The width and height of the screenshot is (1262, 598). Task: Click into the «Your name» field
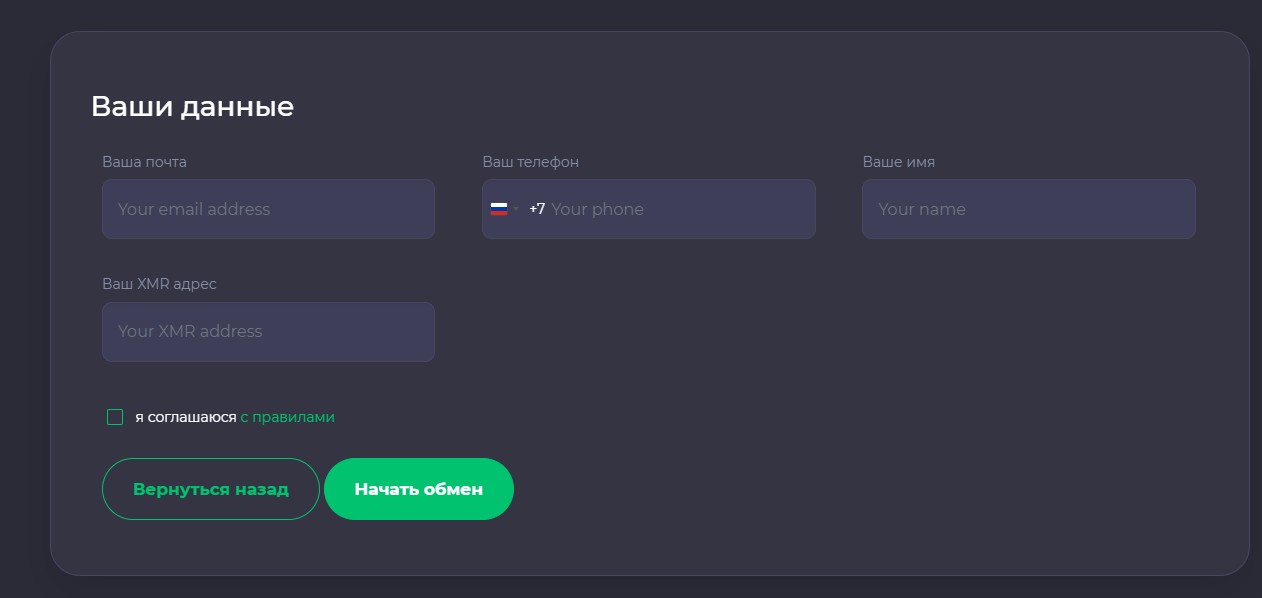[1028, 209]
